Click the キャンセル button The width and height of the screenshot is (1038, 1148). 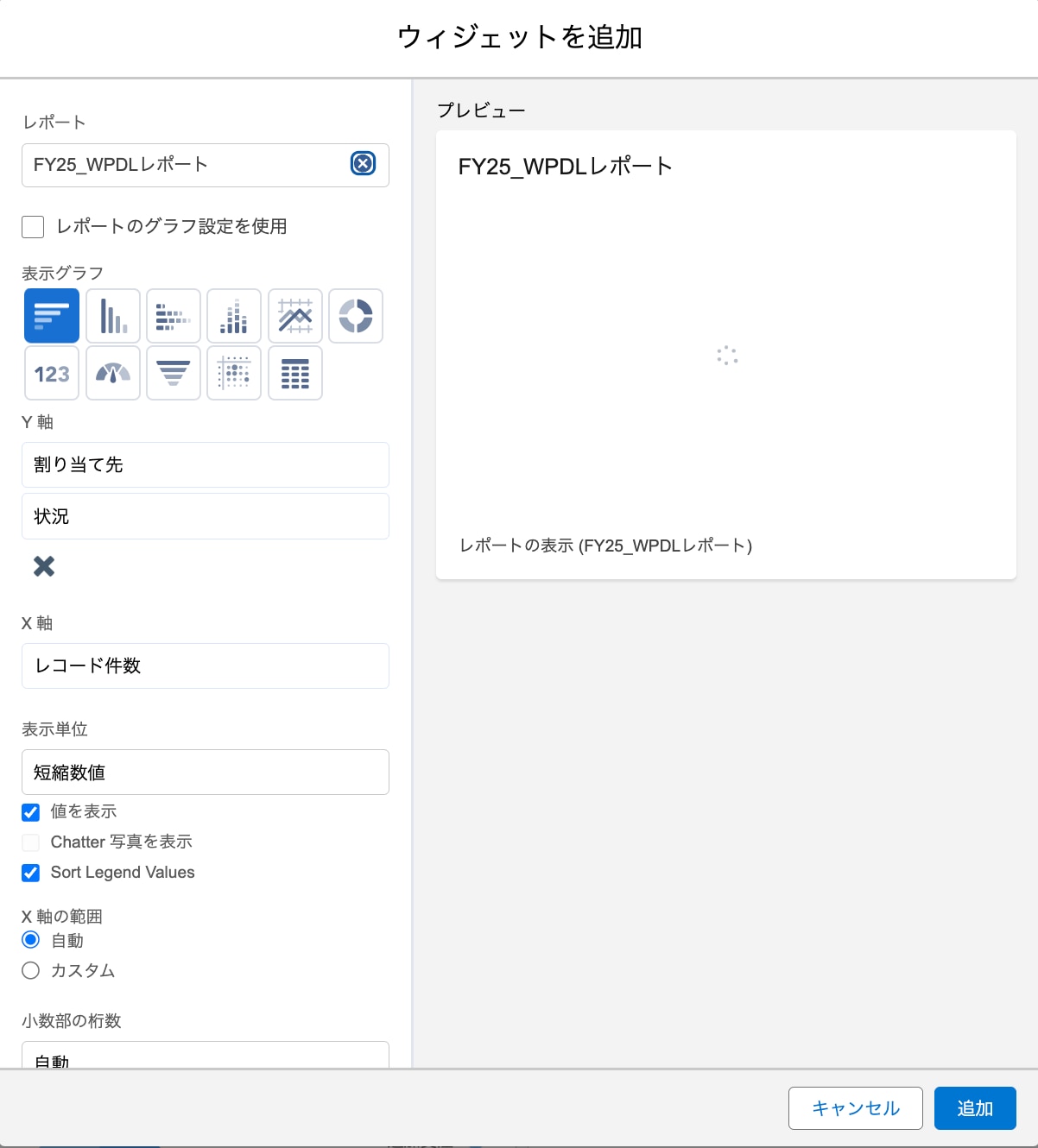click(x=856, y=1108)
